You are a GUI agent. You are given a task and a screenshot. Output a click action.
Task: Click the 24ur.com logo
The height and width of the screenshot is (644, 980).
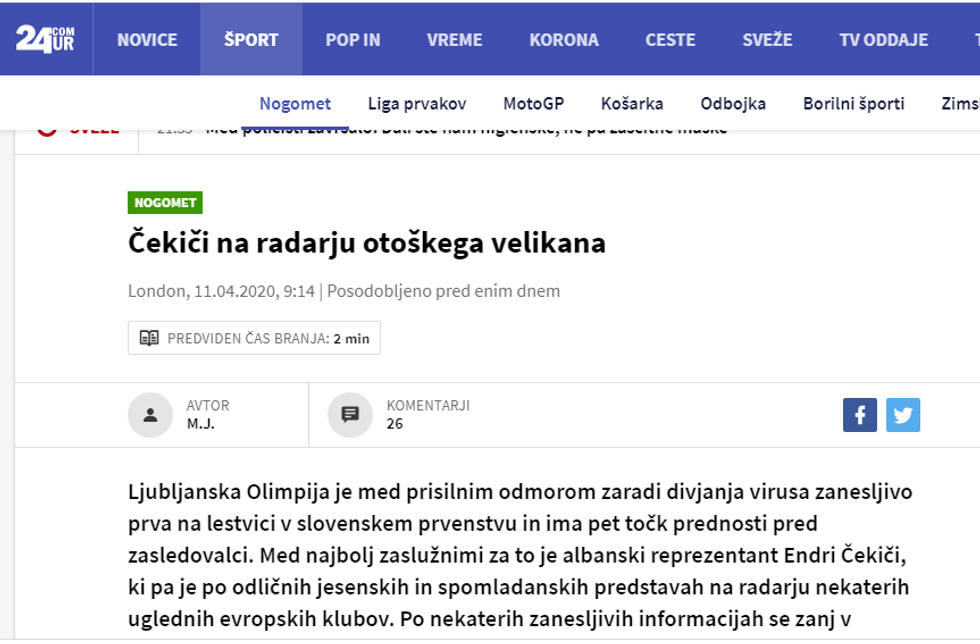coord(45,38)
